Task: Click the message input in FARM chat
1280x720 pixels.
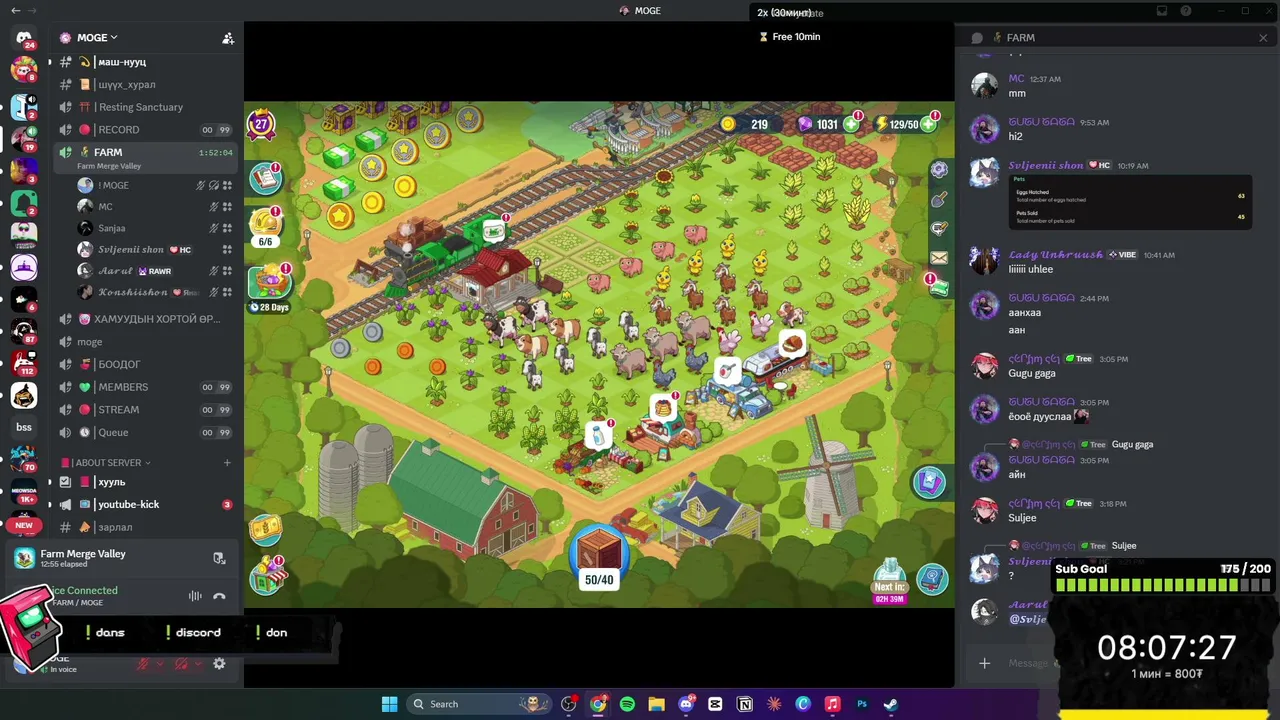Action: click(x=1028, y=663)
